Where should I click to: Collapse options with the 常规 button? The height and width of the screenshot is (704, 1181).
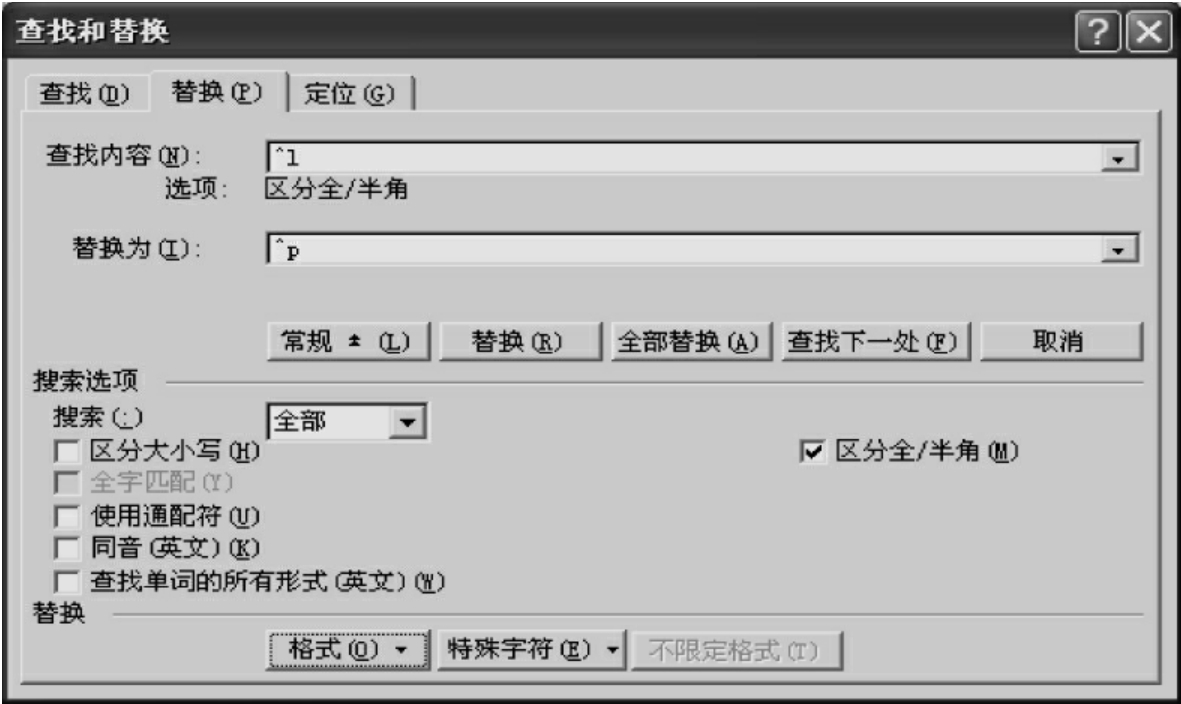point(349,342)
